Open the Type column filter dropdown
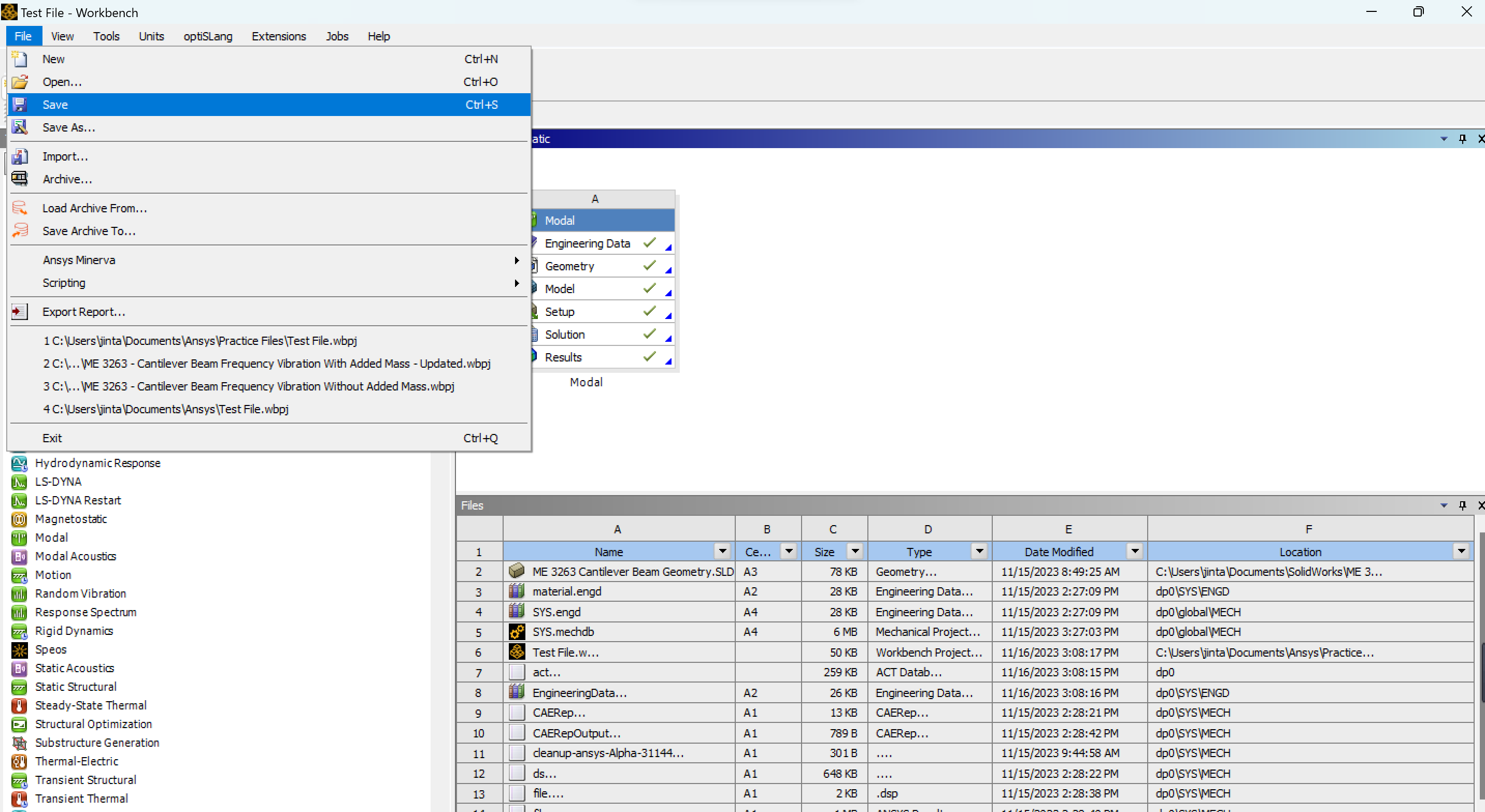 (979, 551)
